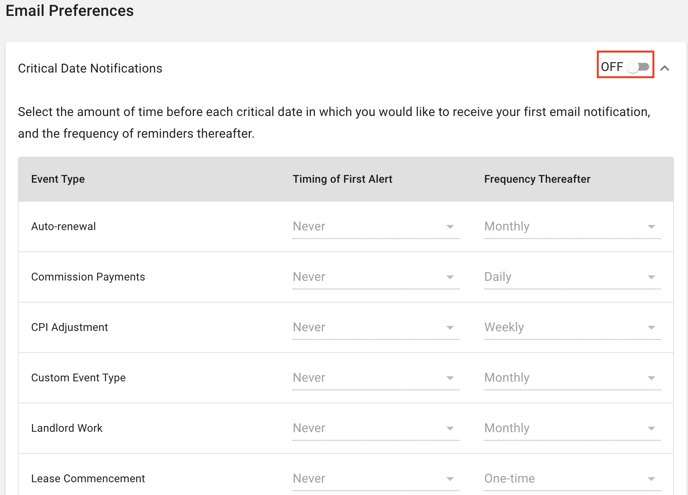
Task: Open Auto-renewal Frequency Thereafter dropdown
Action: 572,227
